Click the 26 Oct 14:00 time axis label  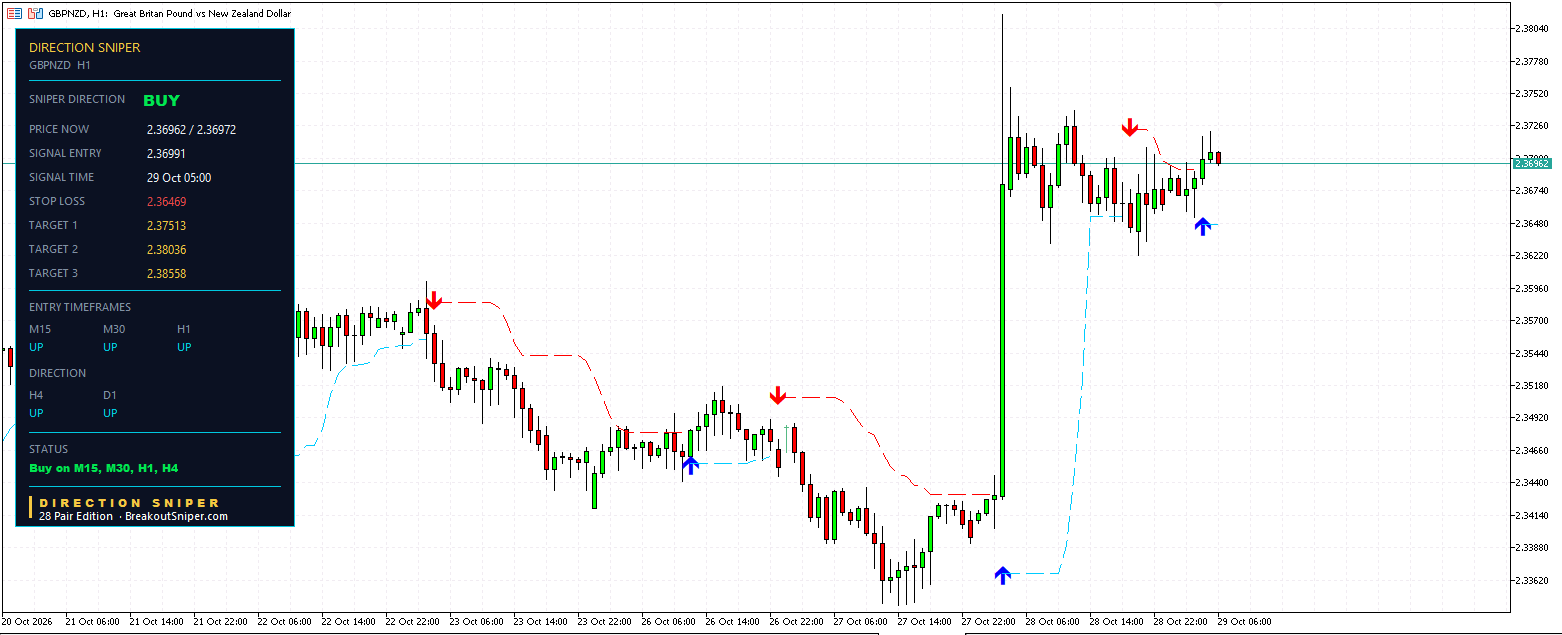[733, 621]
